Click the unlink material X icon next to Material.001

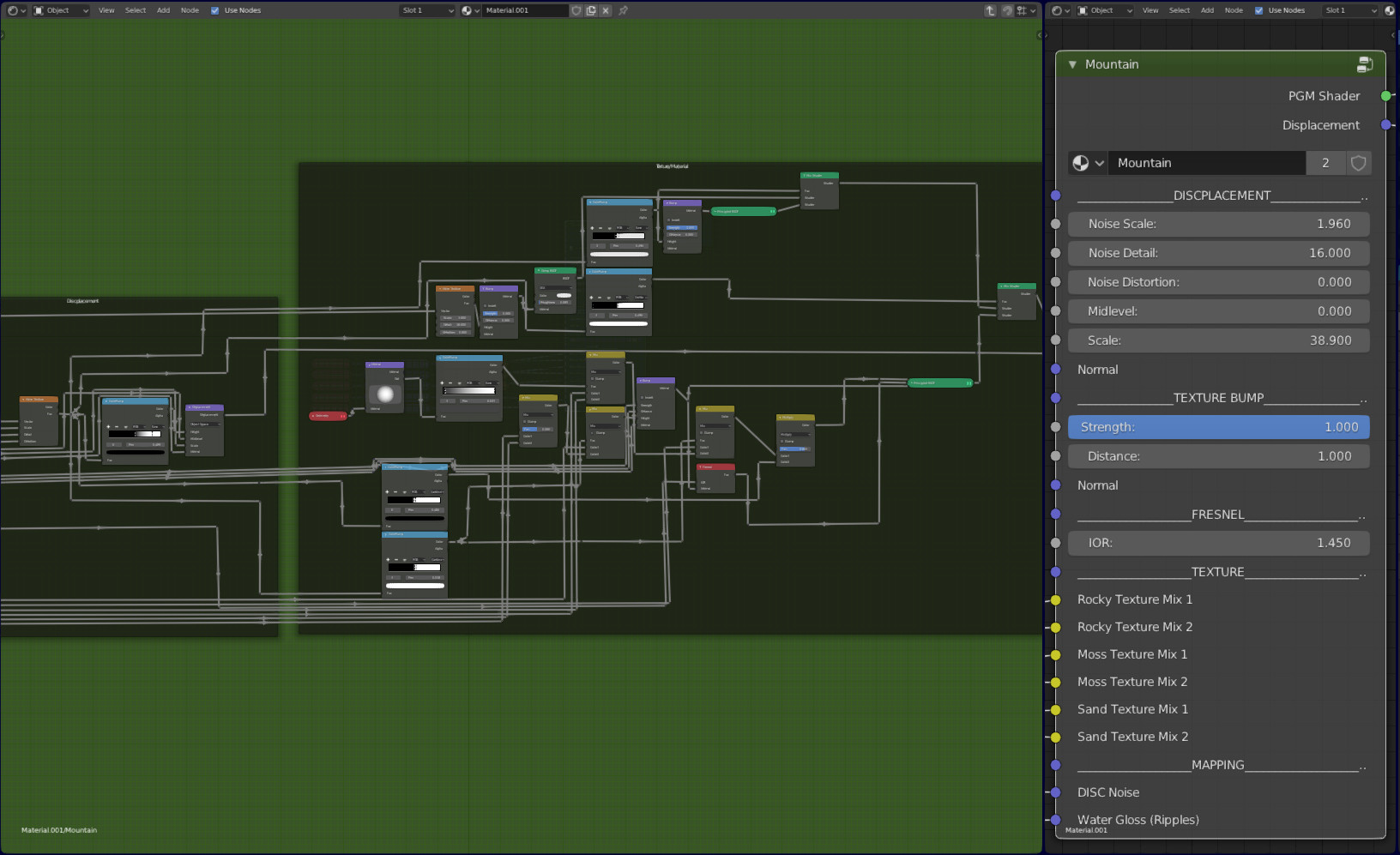point(606,10)
